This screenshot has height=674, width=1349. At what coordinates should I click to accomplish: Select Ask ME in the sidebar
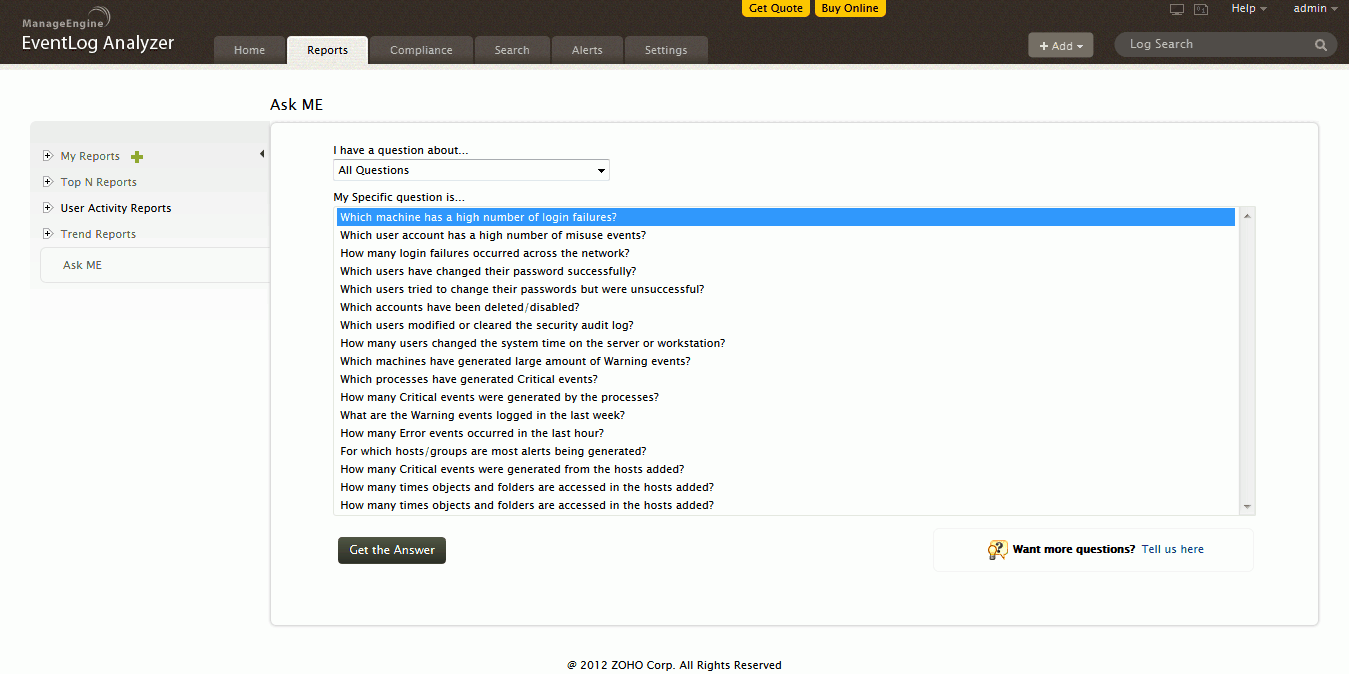[82, 265]
